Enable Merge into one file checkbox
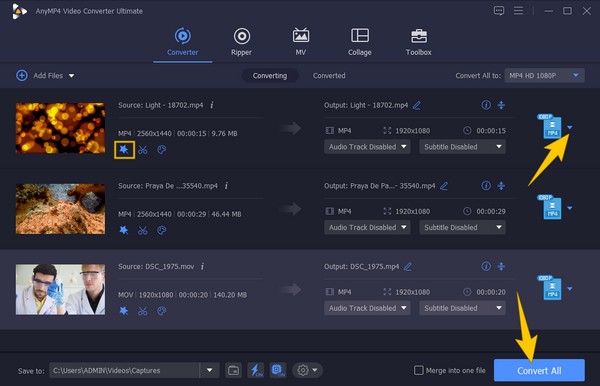 tap(419, 370)
